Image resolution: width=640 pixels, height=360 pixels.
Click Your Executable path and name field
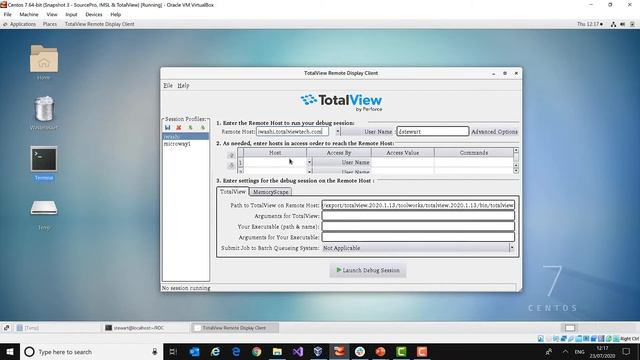(418, 227)
